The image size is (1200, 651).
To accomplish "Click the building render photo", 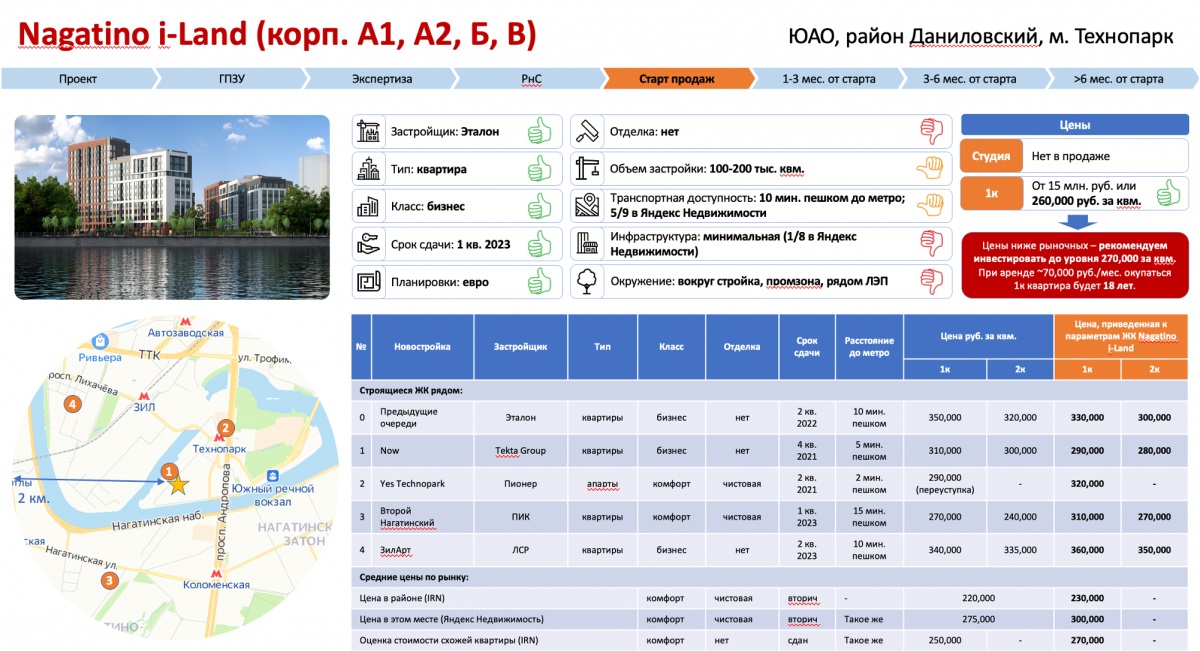I will (171, 207).
